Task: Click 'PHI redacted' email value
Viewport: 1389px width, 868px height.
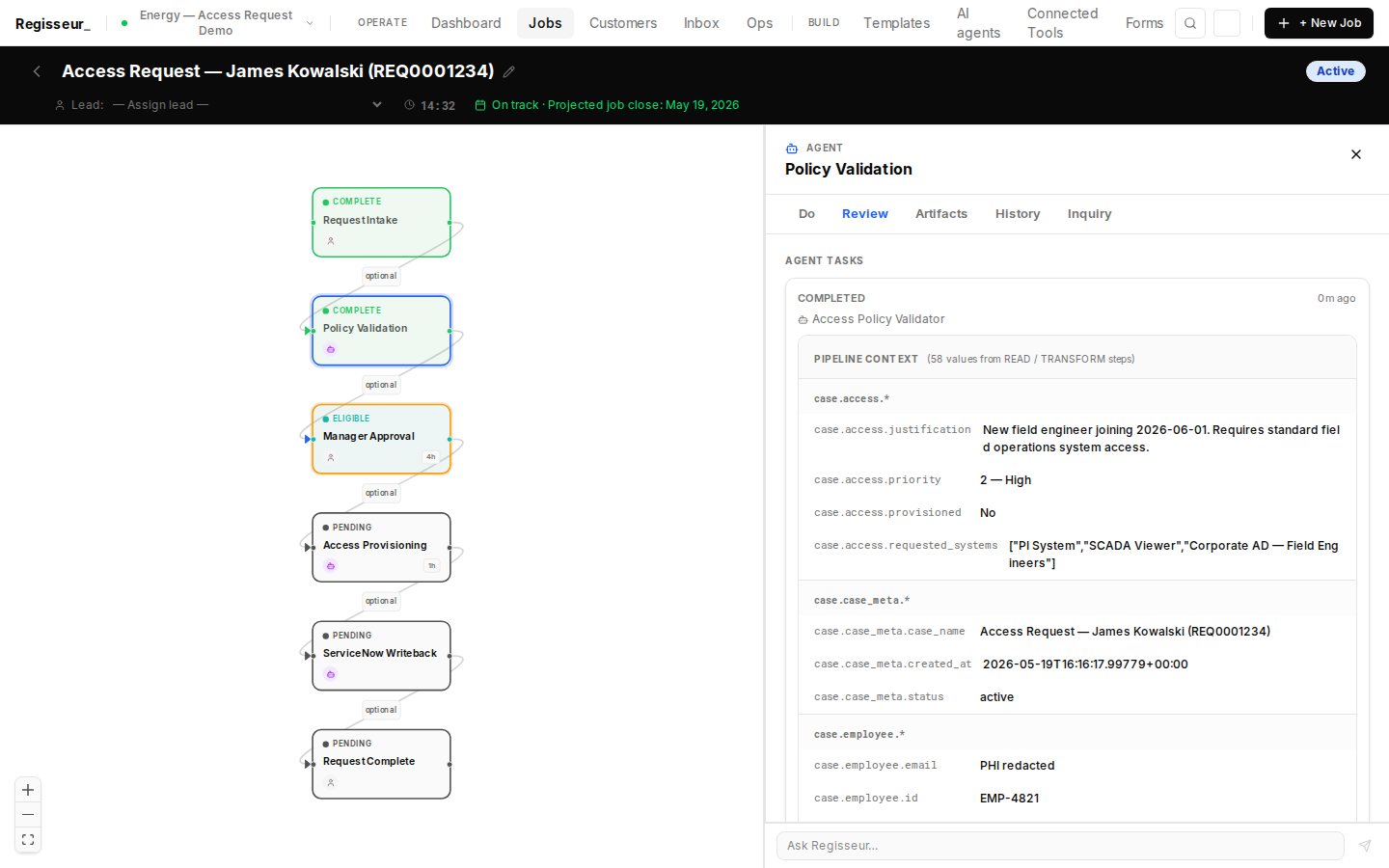Action: [1017, 766]
